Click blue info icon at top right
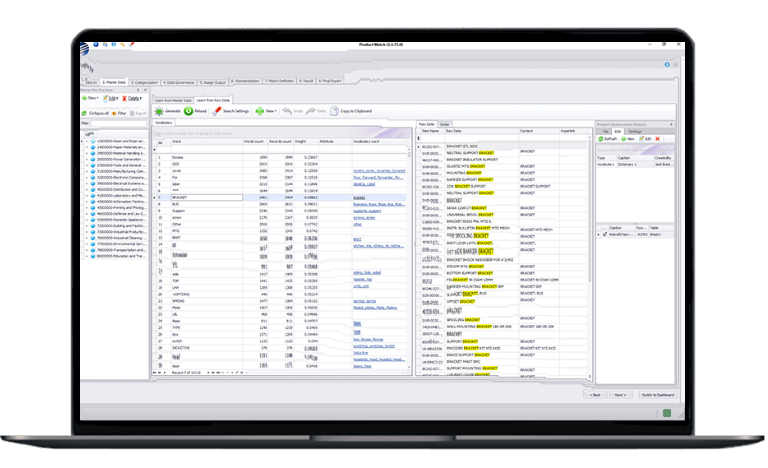768x468 pixels. click(667, 65)
